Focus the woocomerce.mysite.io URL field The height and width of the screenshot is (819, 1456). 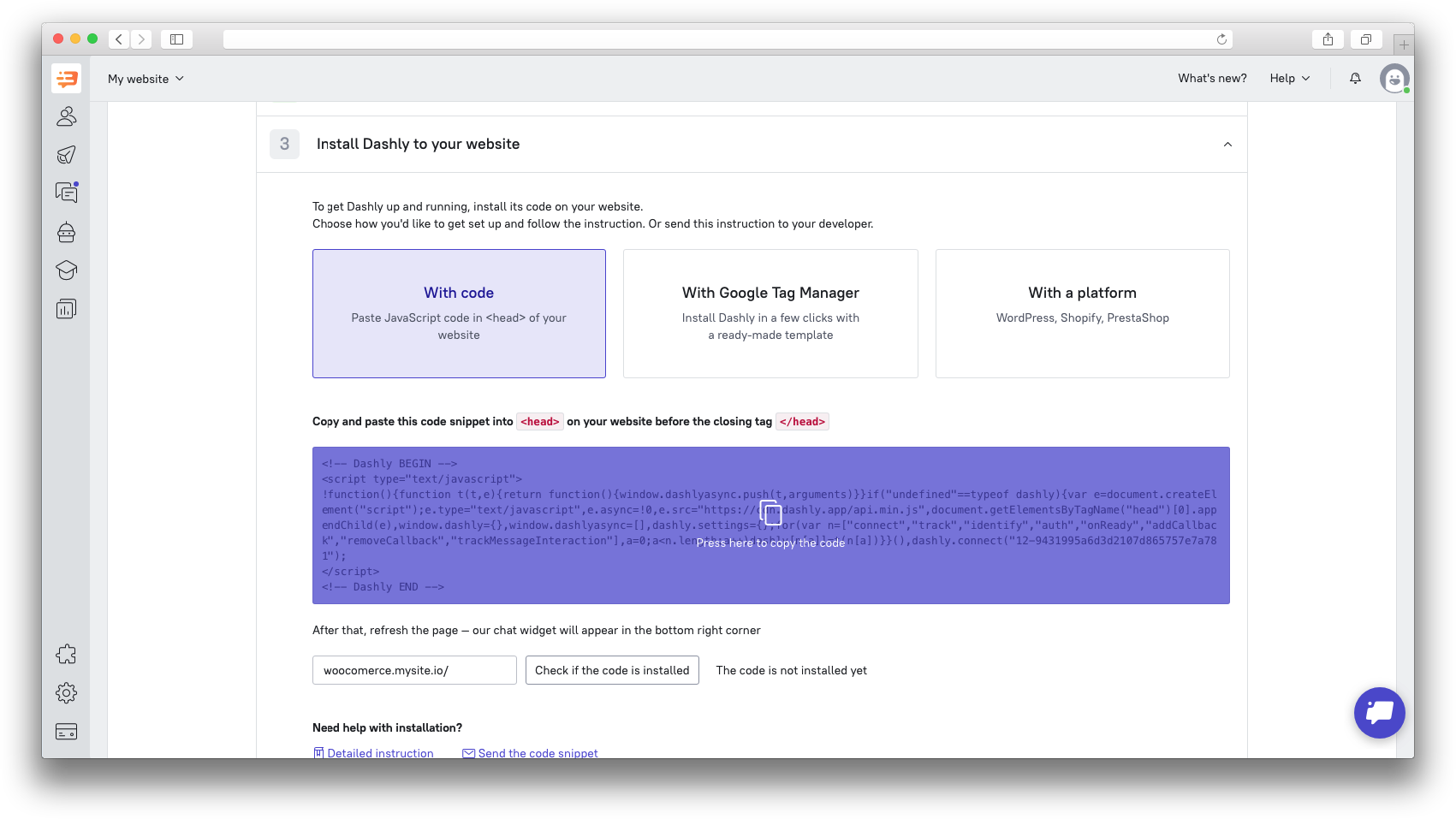[x=414, y=670]
